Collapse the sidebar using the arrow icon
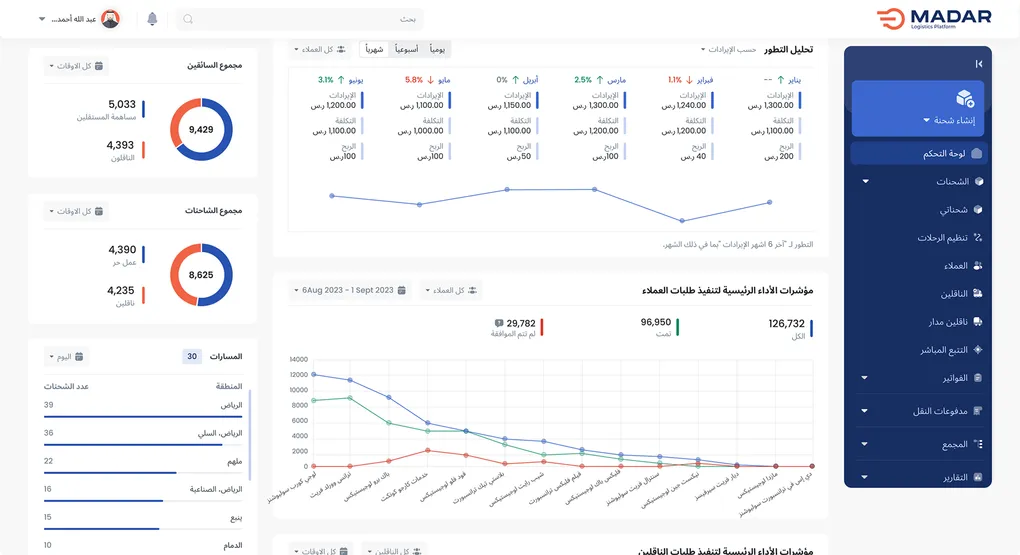The width and height of the screenshot is (1020, 555). (978, 64)
